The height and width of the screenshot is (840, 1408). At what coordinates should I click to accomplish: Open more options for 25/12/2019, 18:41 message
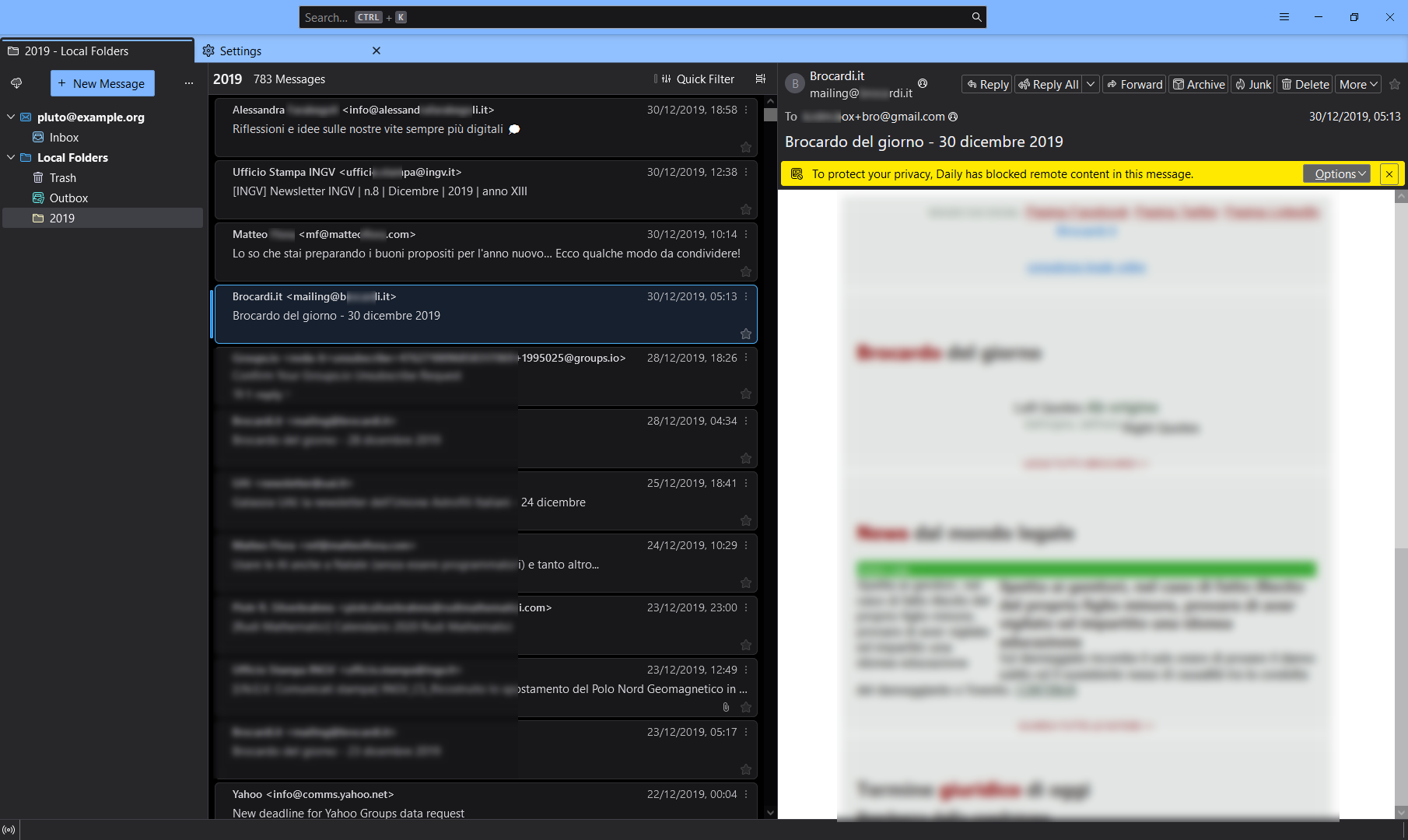[x=746, y=483]
